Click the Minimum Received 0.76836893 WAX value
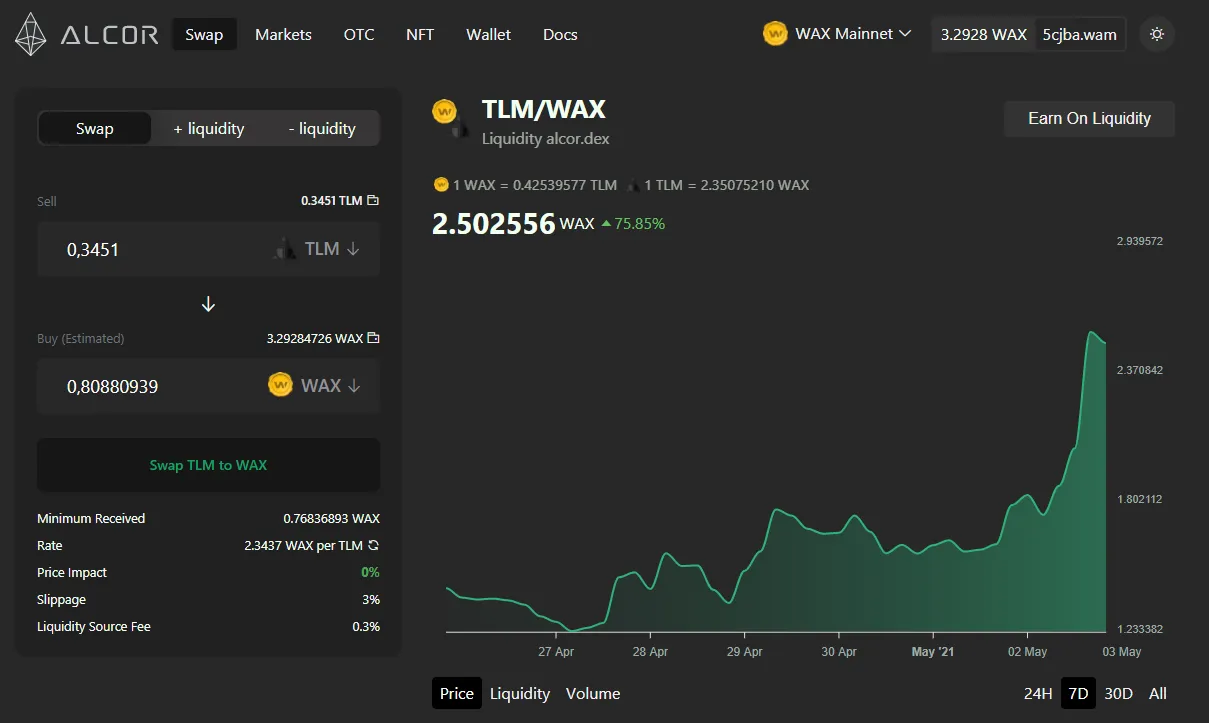Image resolution: width=1209 pixels, height=723 pixels. tap(331, 519)
